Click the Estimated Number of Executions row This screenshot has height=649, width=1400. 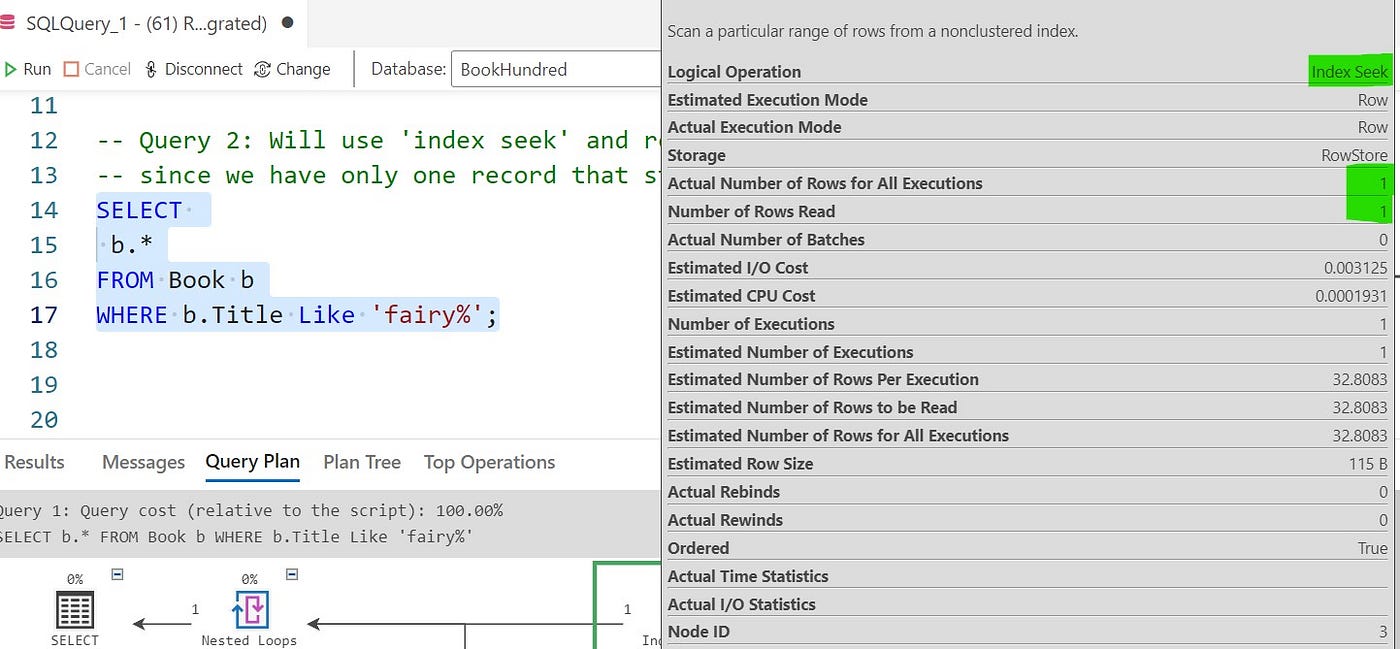click(1028, 352)
